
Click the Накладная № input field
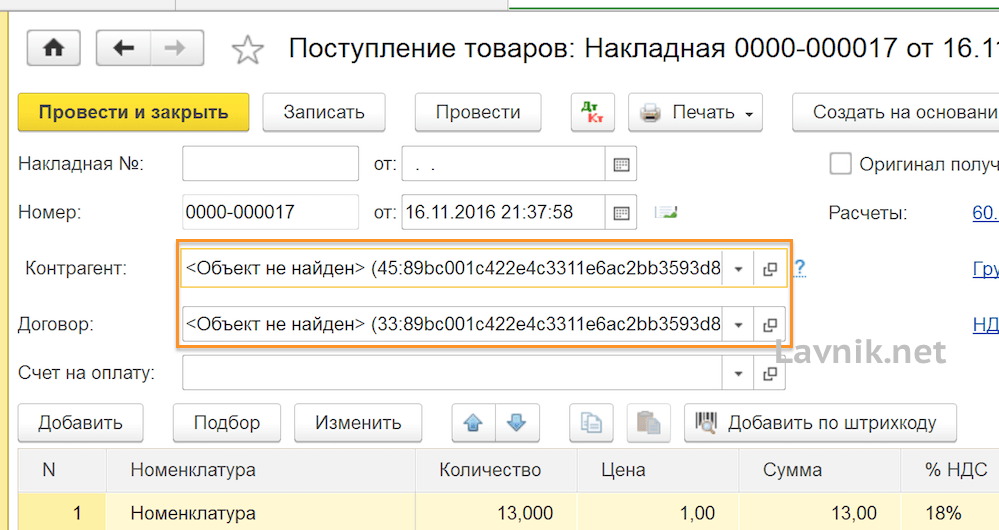270,164
